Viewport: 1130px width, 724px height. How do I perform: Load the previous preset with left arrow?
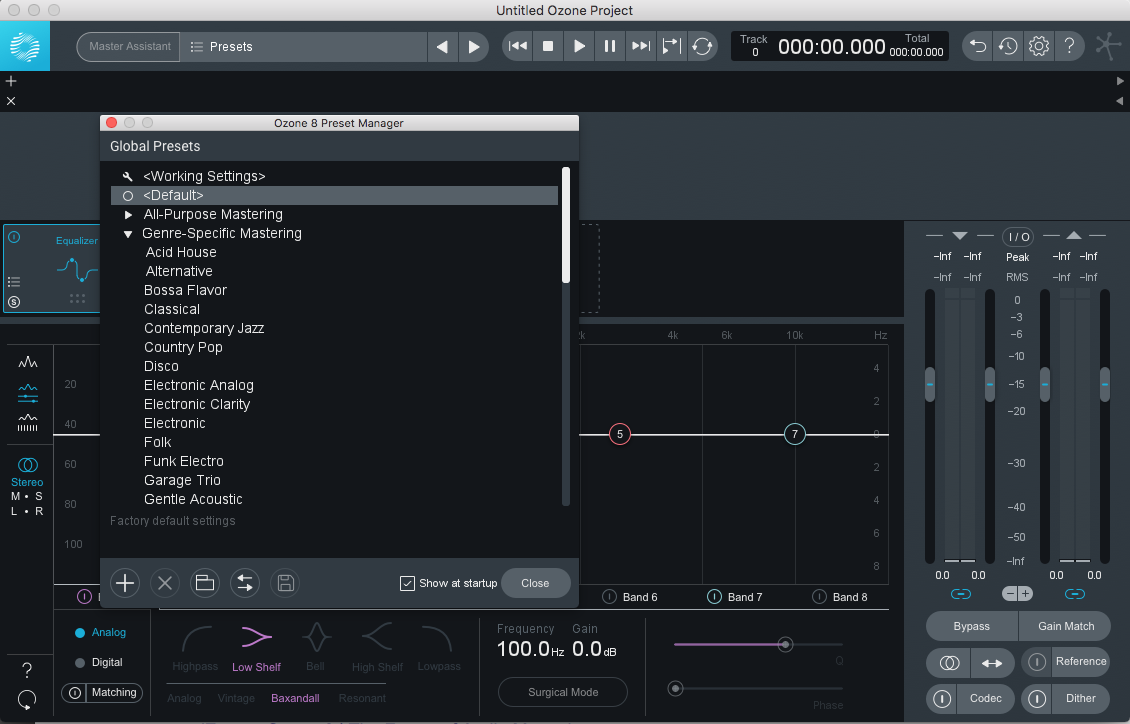pyautogui.click(x=442, y=47)
